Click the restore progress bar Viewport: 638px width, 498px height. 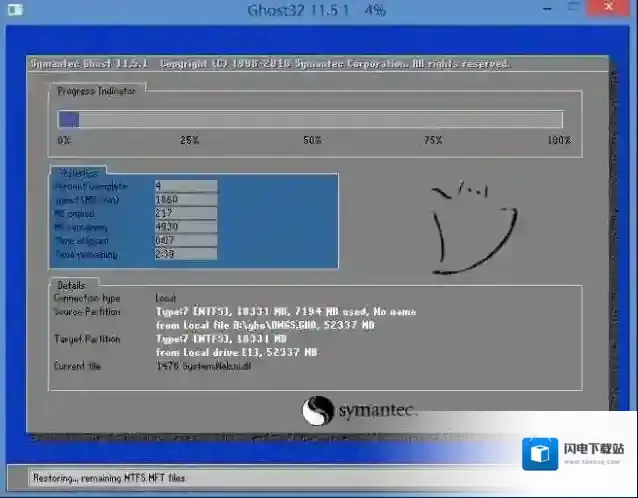(310, 120)
